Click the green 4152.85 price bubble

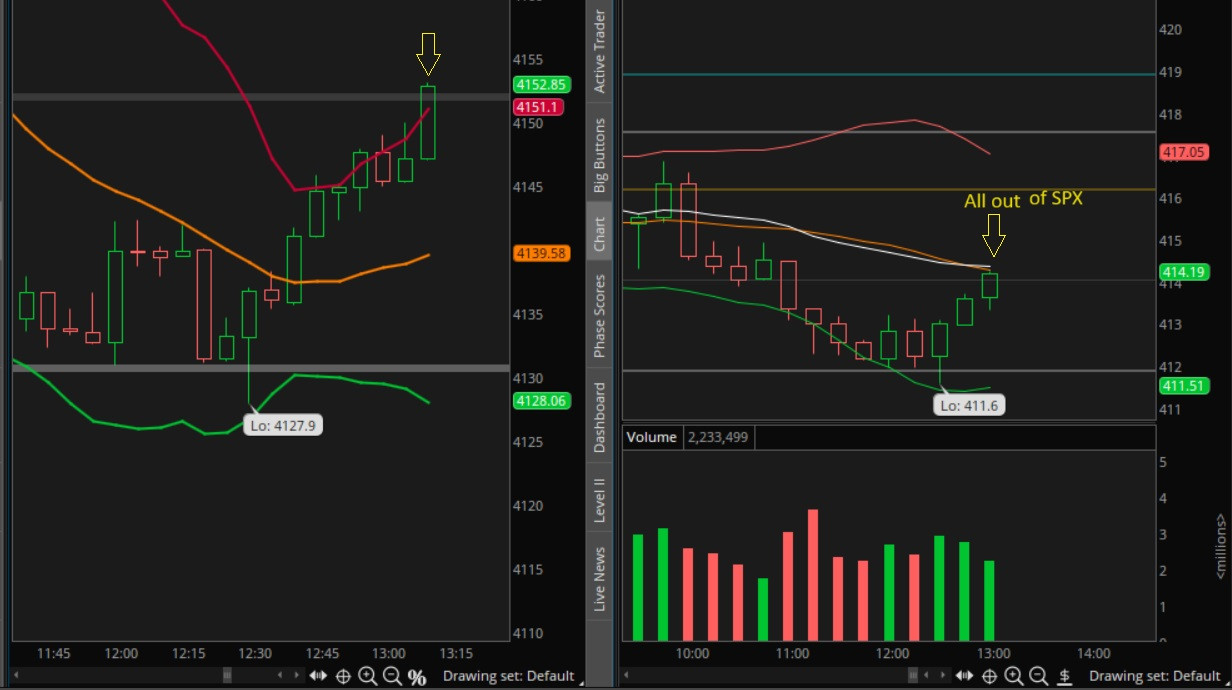pos(541,85)
